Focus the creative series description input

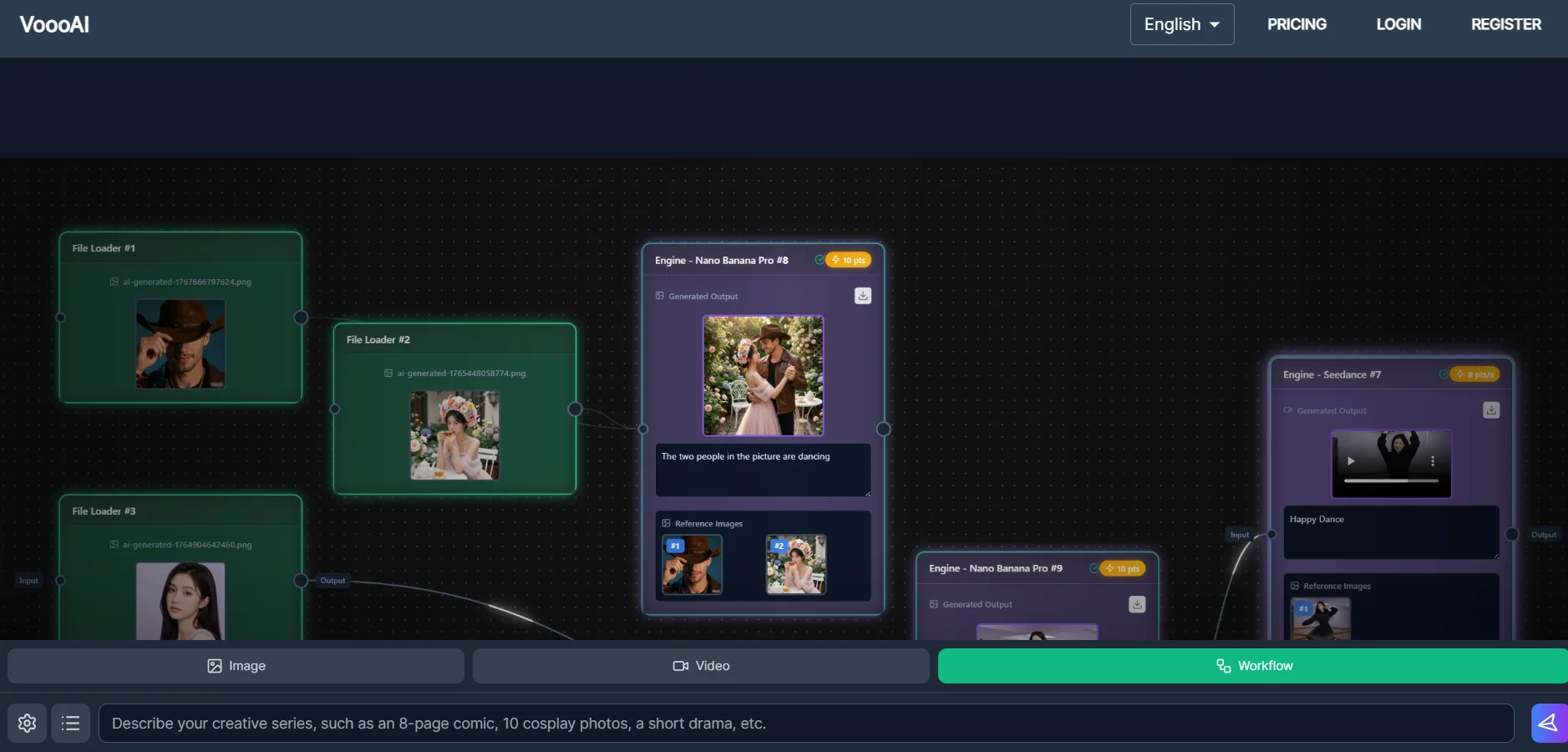point(805,724)
